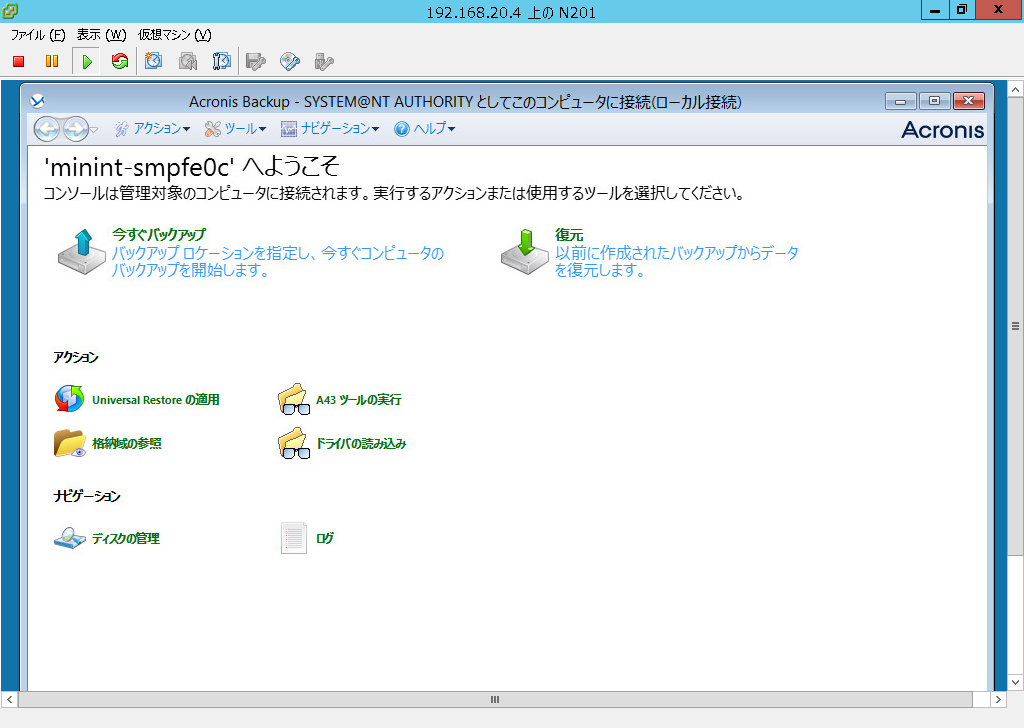Click the Acronis back navigation arrow

47,129
